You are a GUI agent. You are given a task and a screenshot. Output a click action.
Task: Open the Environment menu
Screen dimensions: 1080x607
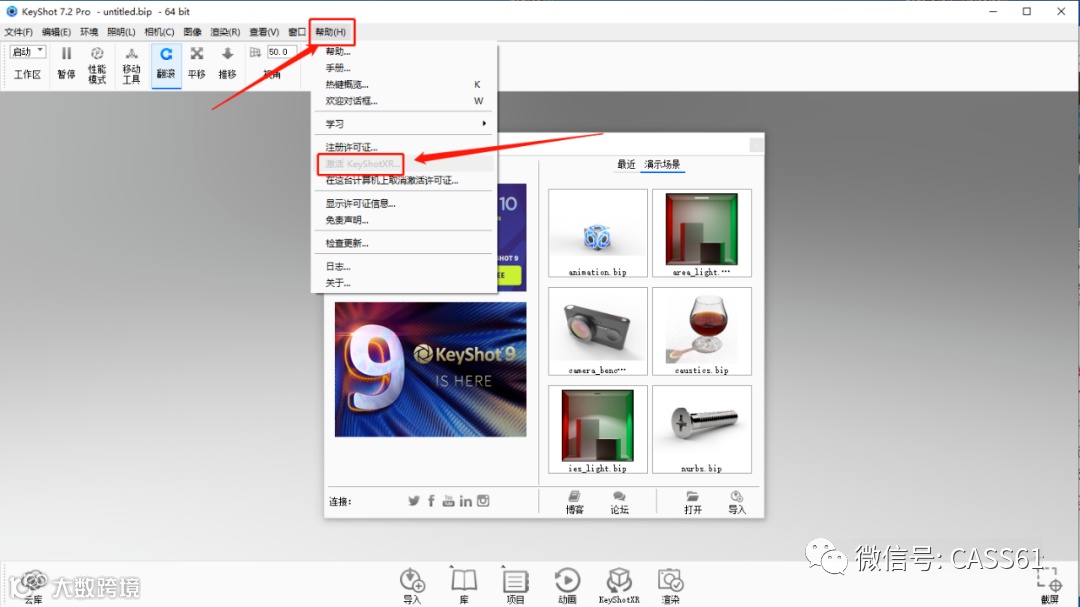[x=89, y=32]
